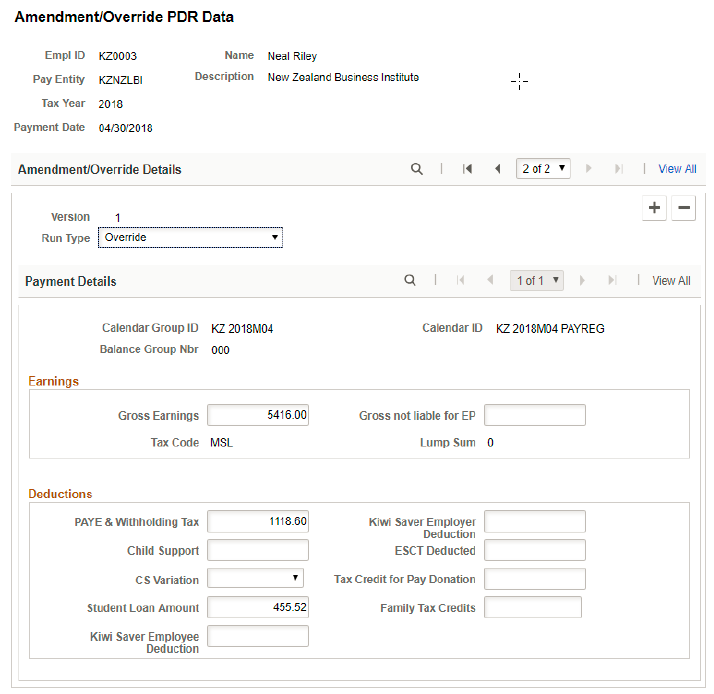714x694 pixels.
Task: Go to next row in Amendment/Override Details
Action: tap(588, 169)
